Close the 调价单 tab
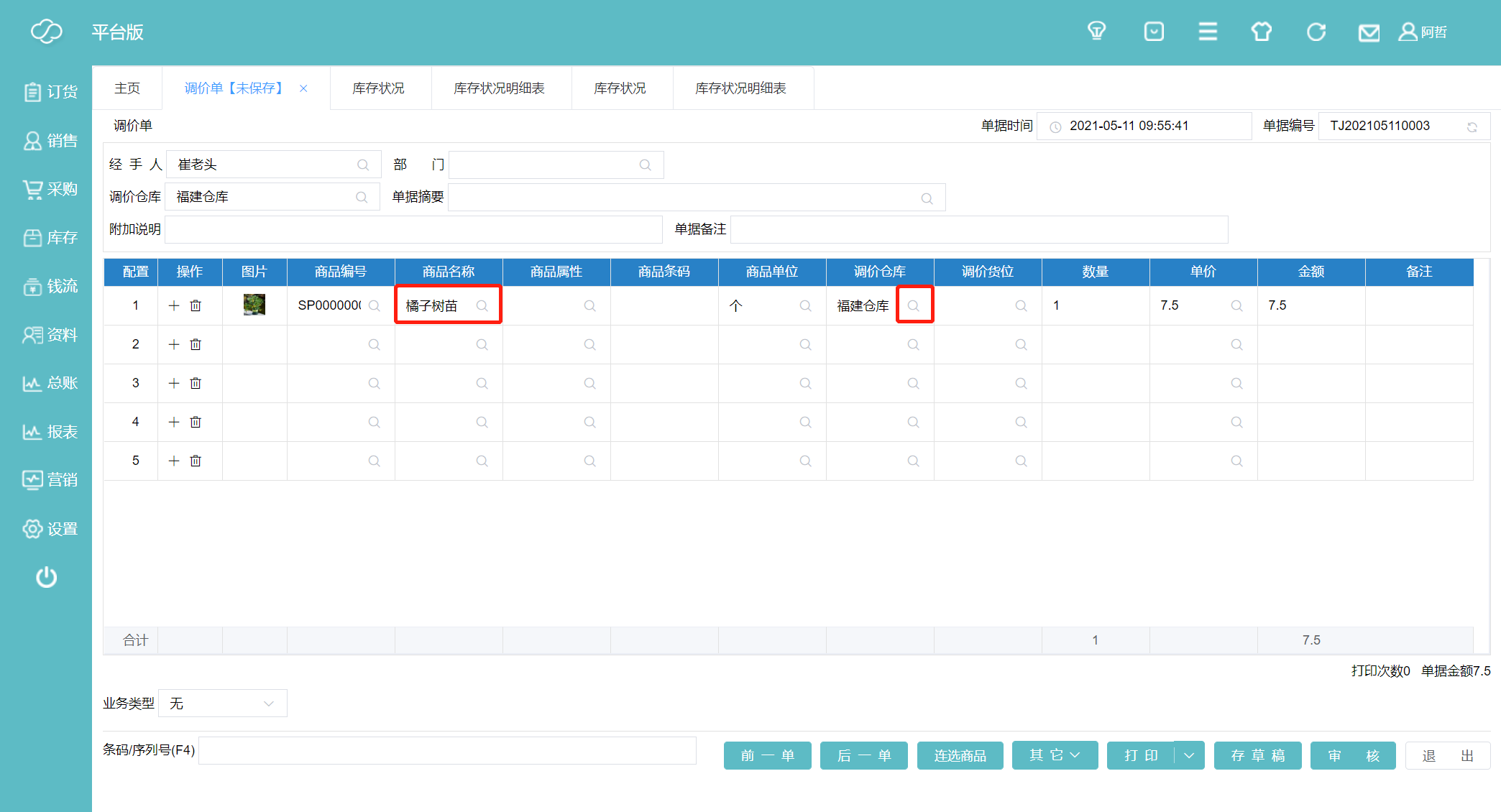 303,88
